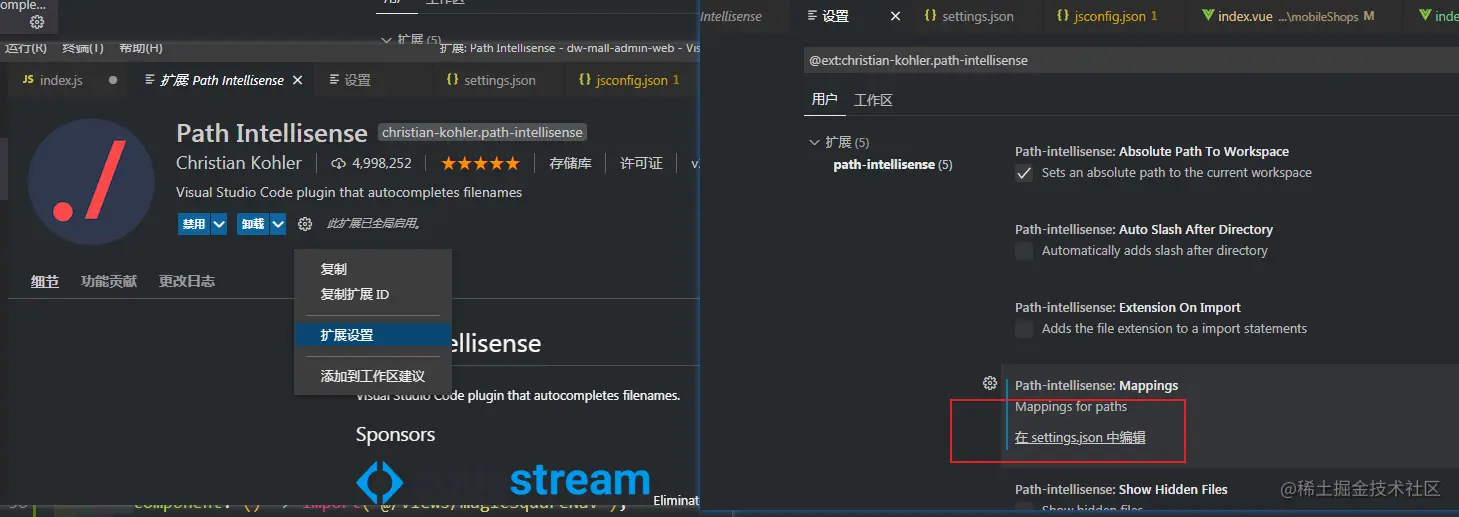This screenshot has width=1459, height=517.
Task: Enable Absolute Path To Workspace checkbox
Action: click(x=1024, y=173)
